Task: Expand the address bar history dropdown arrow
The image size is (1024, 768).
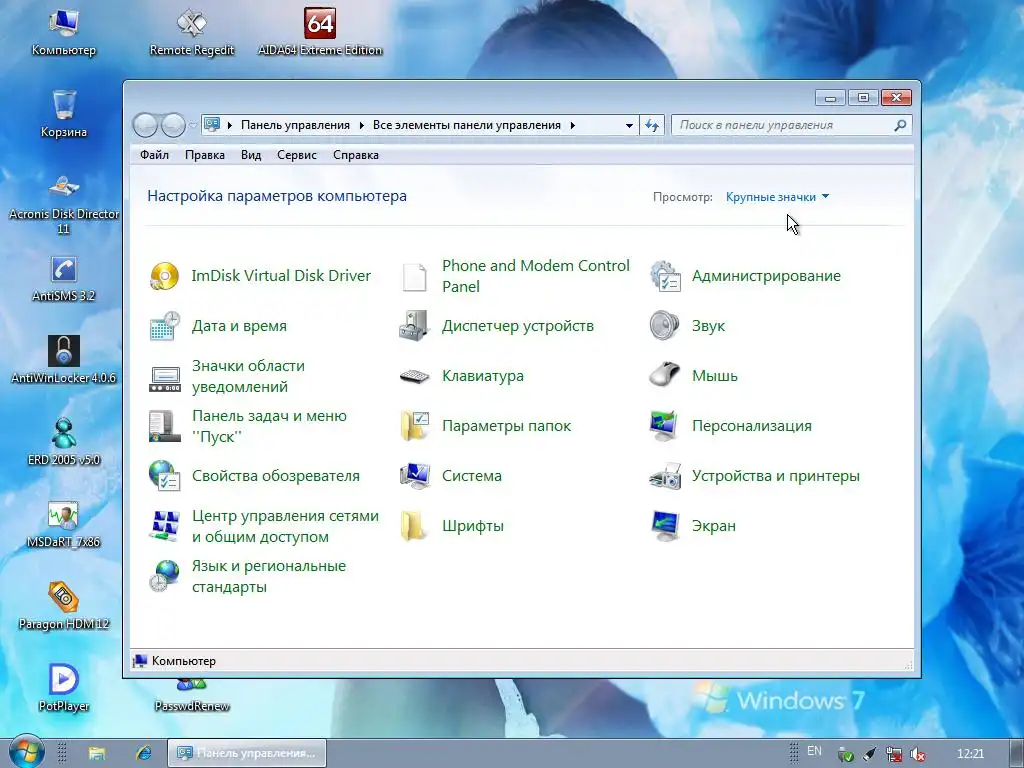Action: (629, 125)
